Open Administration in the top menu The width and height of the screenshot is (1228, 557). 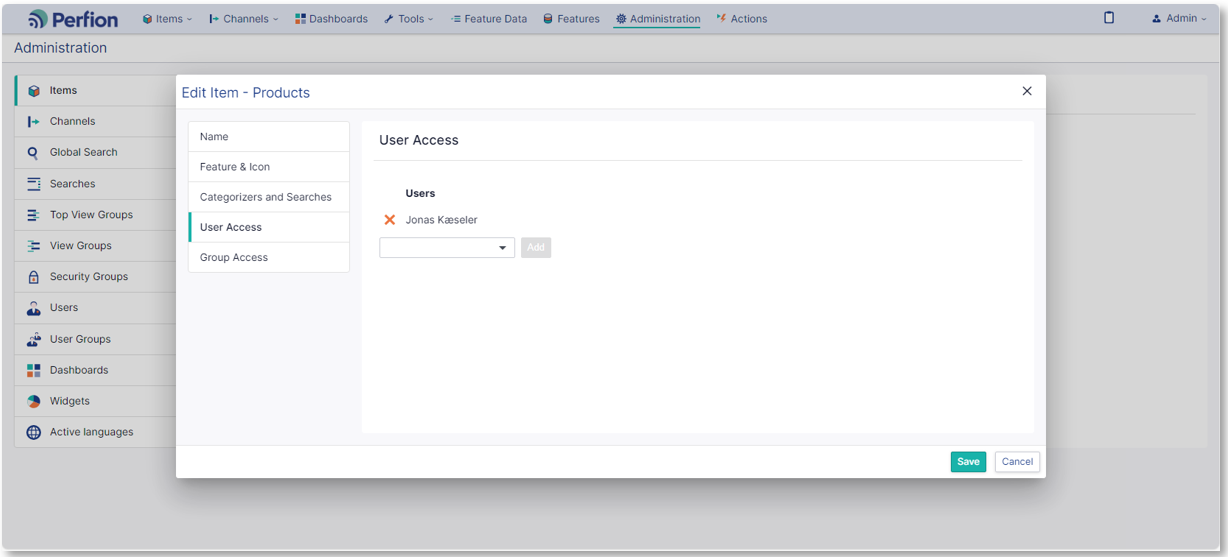(657, 19)
